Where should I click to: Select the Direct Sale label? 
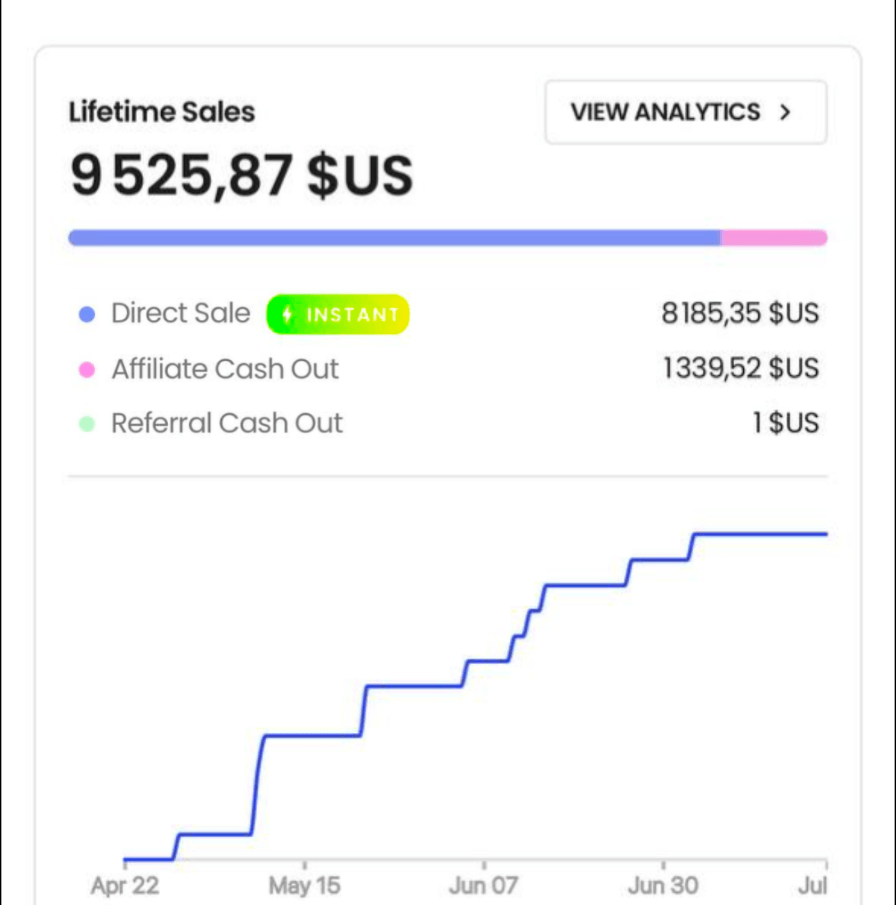point(181,314)
